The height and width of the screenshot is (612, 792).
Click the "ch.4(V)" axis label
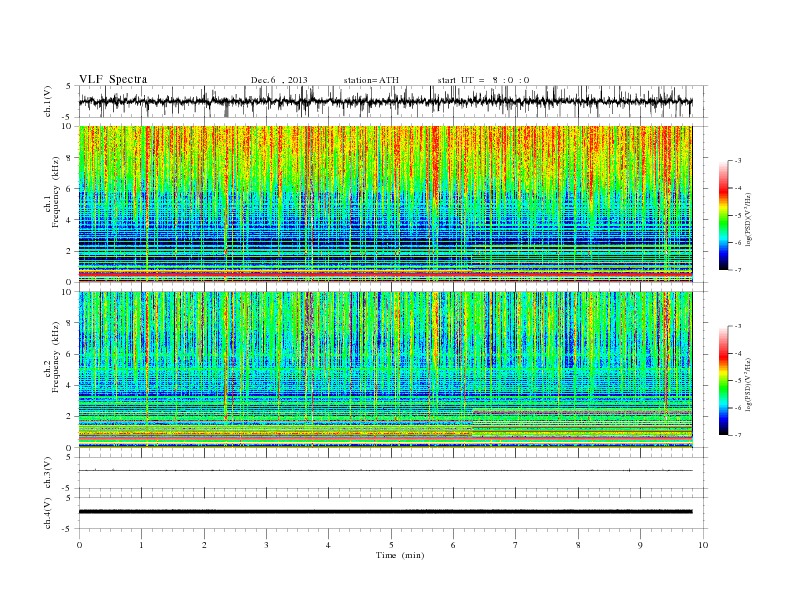click(48, 513)
